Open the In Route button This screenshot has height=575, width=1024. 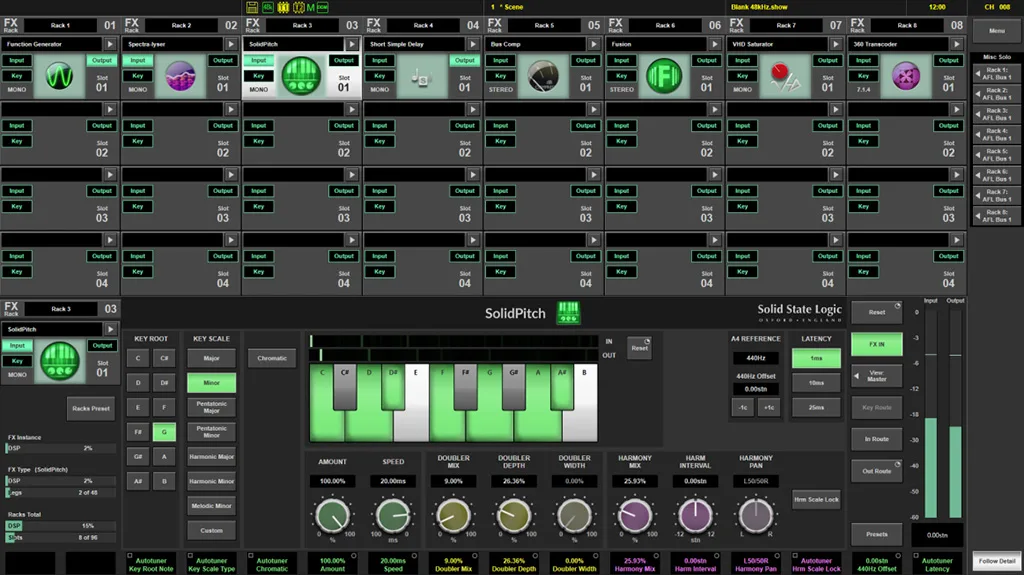[877, 439]
